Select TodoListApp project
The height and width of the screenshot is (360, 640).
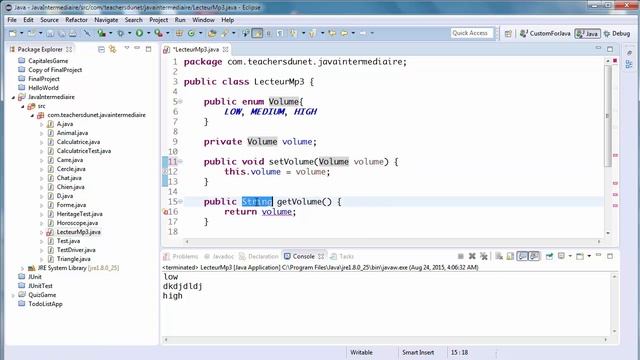click(x=45, y=304)
